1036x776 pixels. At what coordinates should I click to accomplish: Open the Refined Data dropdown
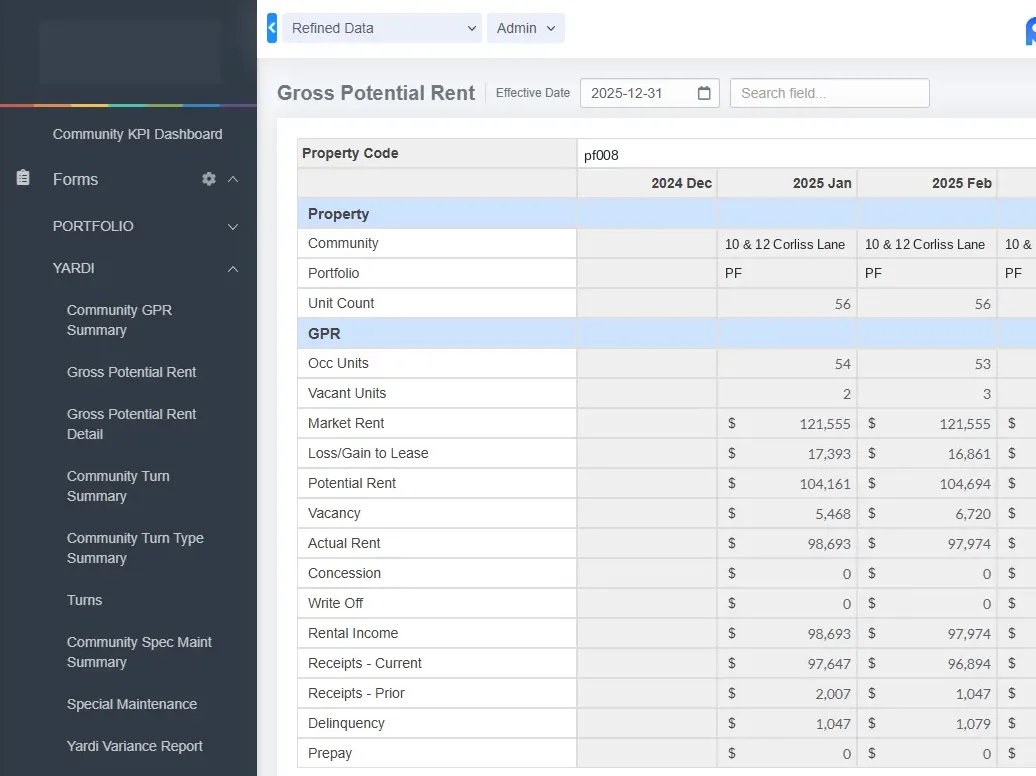click(382, 28)
